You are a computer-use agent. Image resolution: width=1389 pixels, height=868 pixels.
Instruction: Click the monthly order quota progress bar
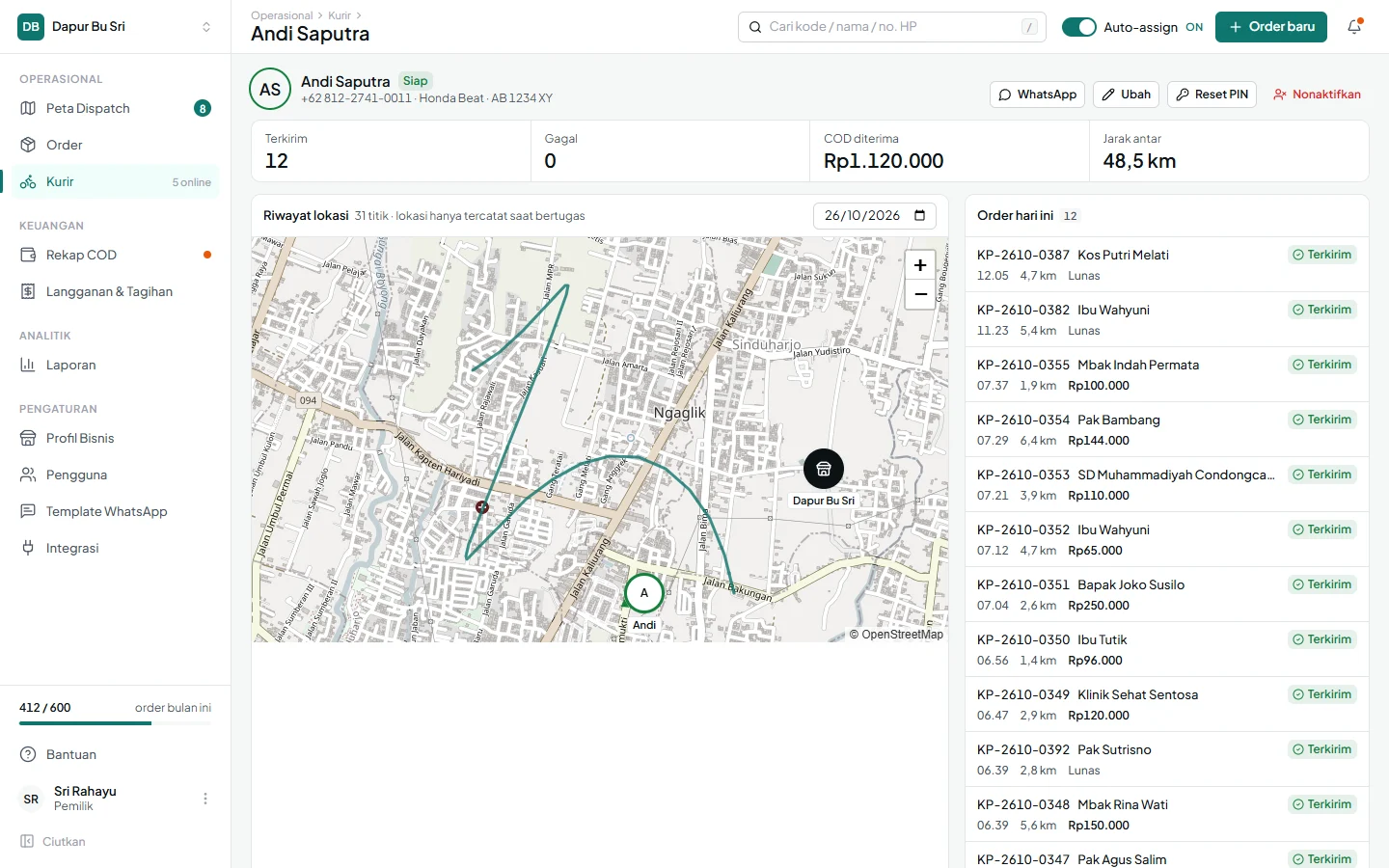point(115,723)
